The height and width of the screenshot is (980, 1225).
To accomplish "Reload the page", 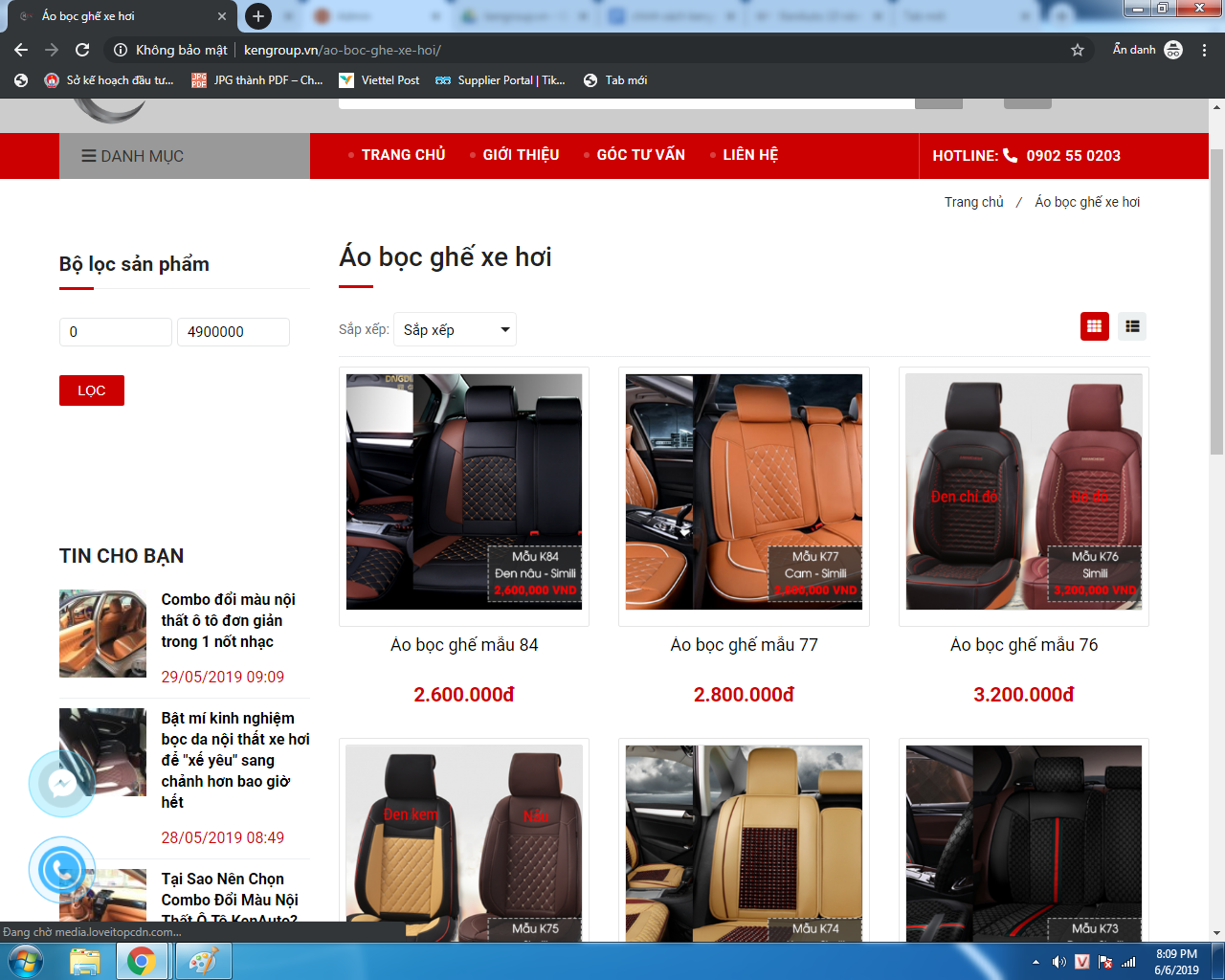I will (82, 50).
